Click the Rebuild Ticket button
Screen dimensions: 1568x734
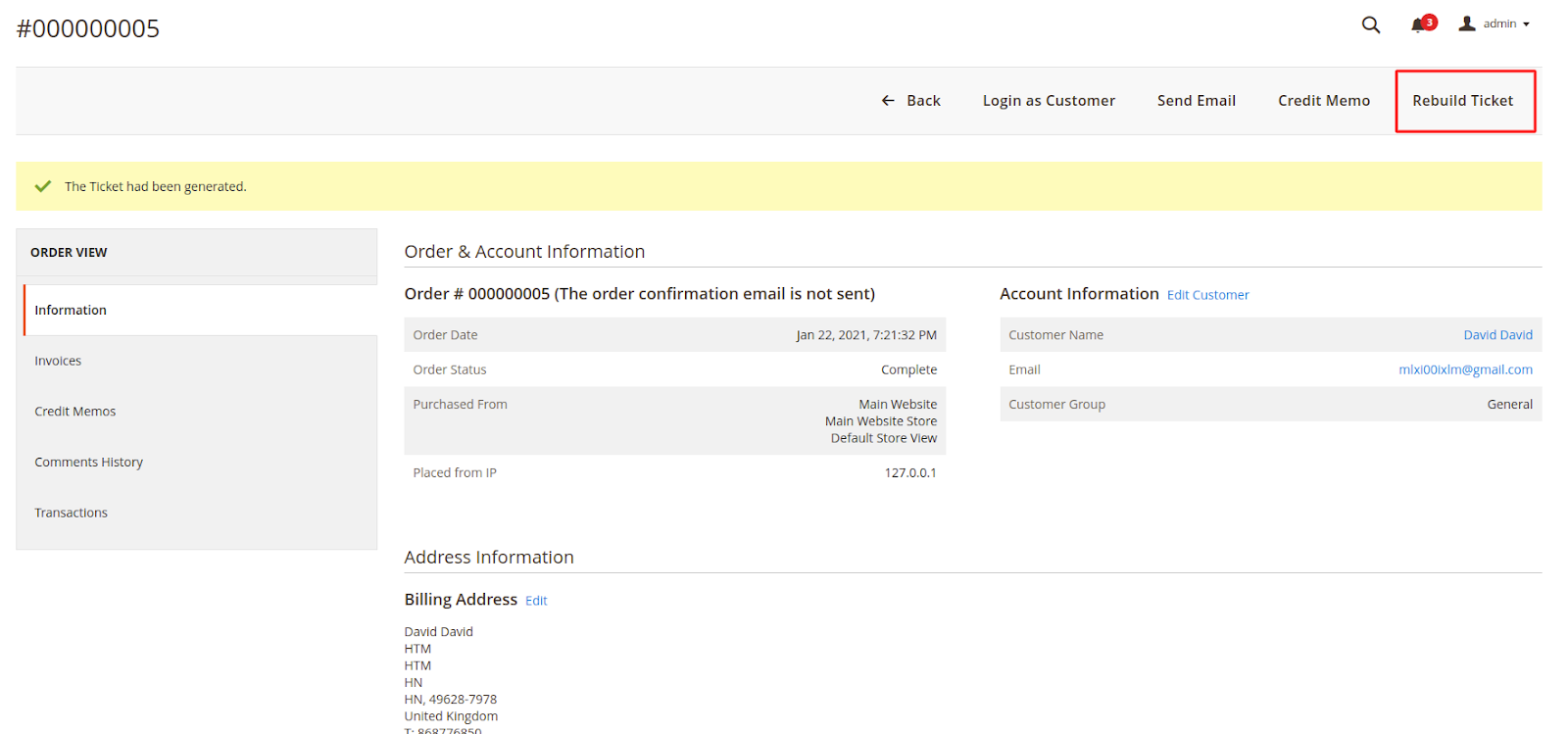tap(1462, 101)
